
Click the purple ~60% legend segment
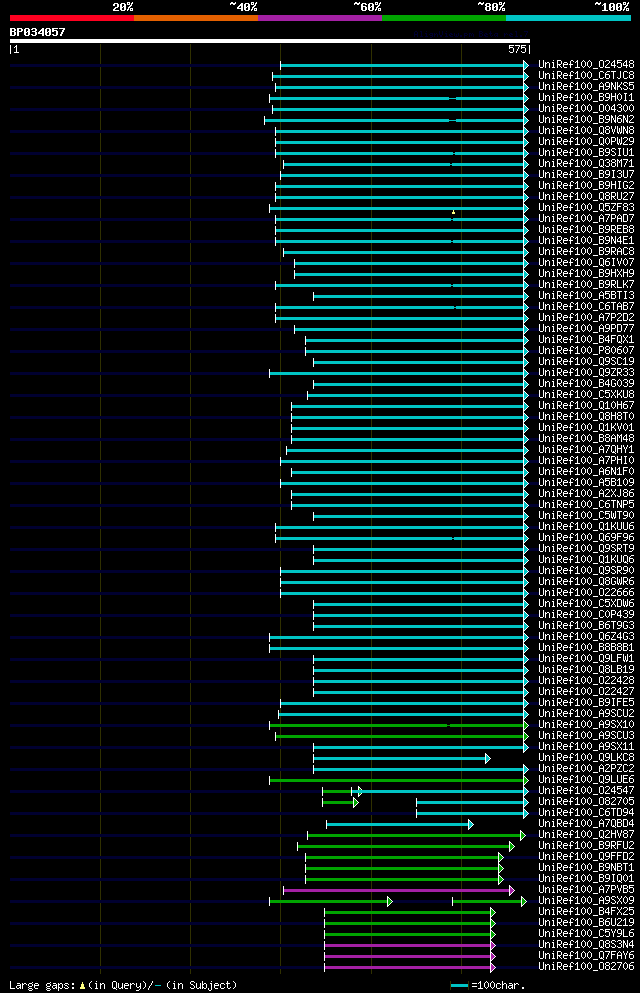click(320, 18)
